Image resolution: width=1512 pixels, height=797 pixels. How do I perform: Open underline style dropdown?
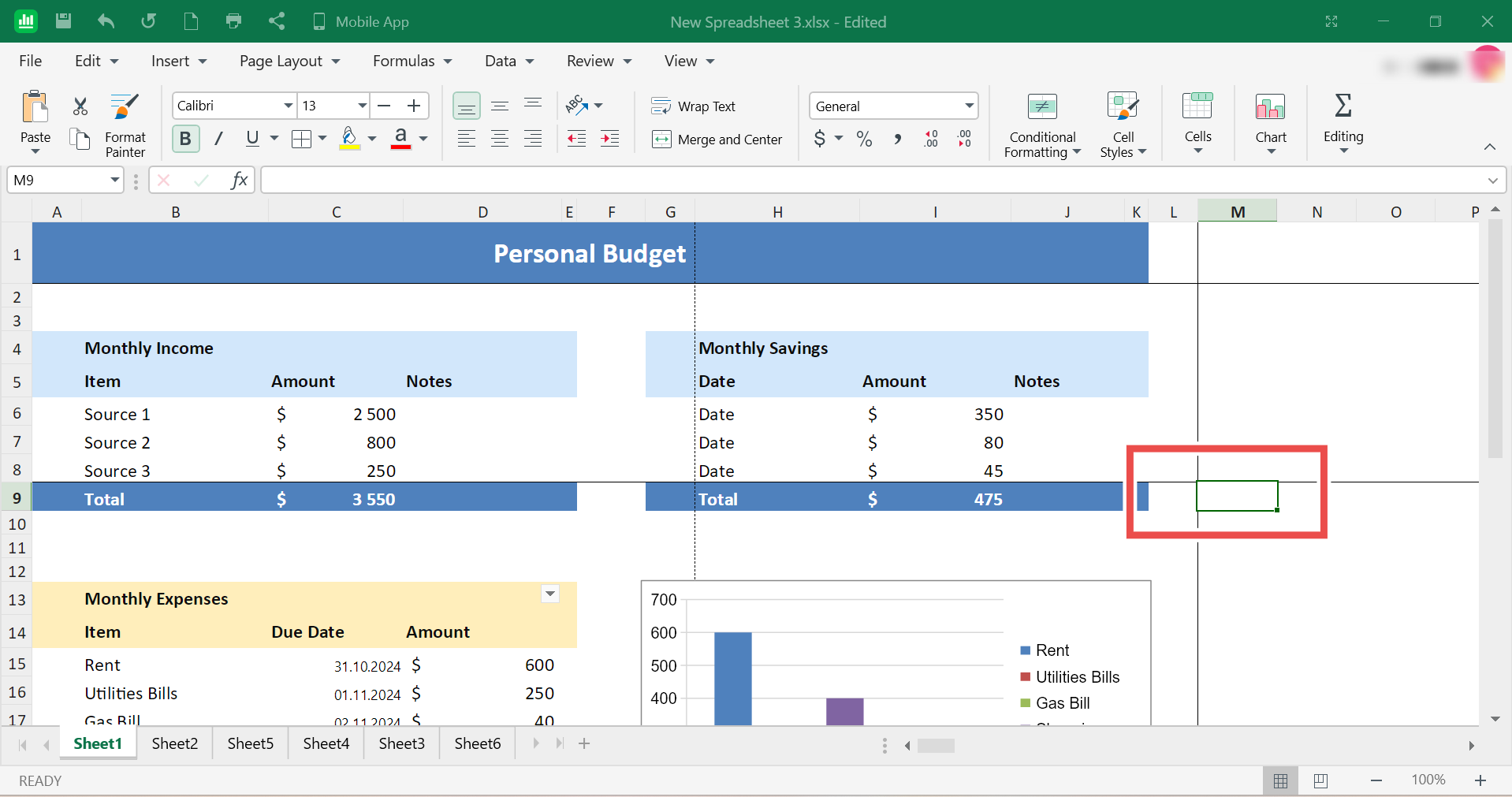274,139
